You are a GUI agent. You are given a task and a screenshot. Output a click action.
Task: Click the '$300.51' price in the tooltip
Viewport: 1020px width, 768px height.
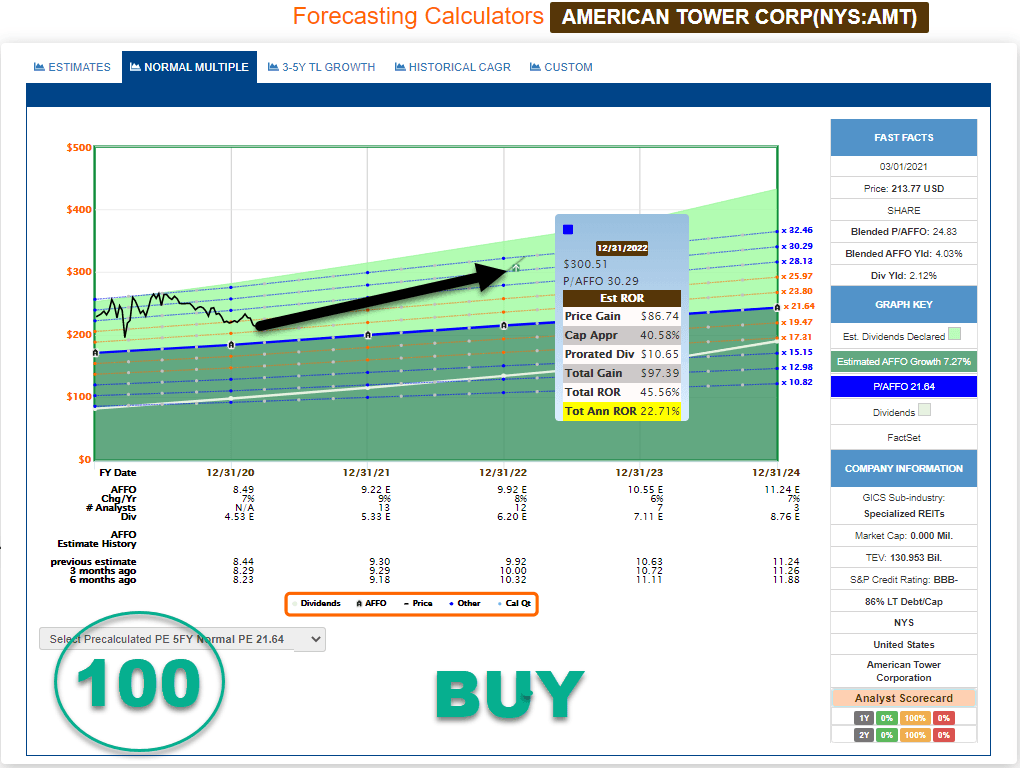[x=585, y=264]
